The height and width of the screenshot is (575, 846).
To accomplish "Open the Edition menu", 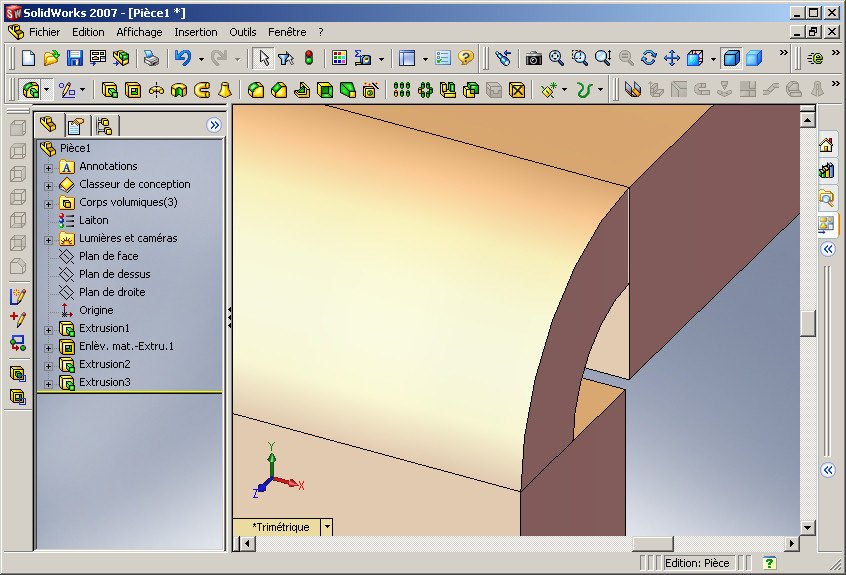I will coord(88,32).
